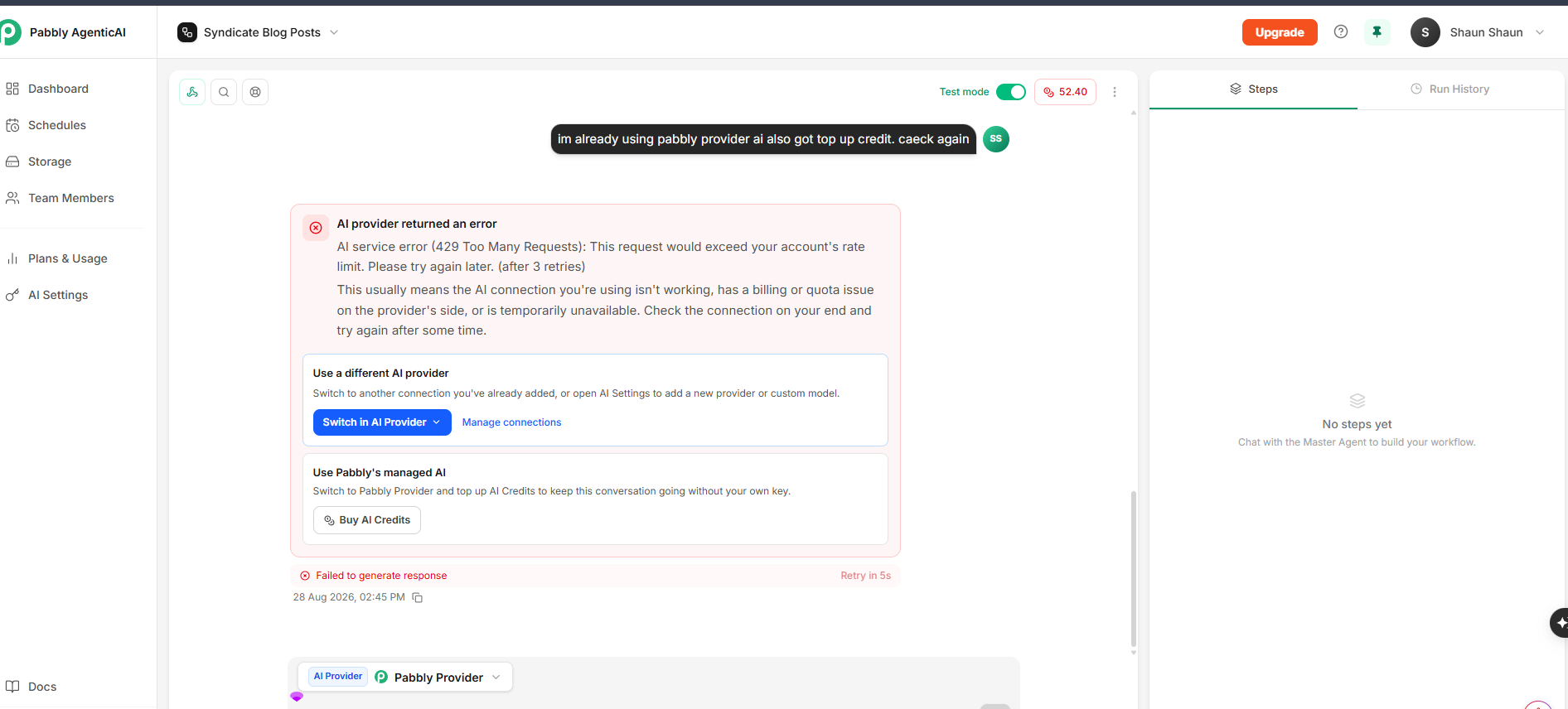This screenshot has height=709, width=1568.
Task: Click the '28 Aug 2026, 02:45 PM' timestamp
Action: point(349,597)
